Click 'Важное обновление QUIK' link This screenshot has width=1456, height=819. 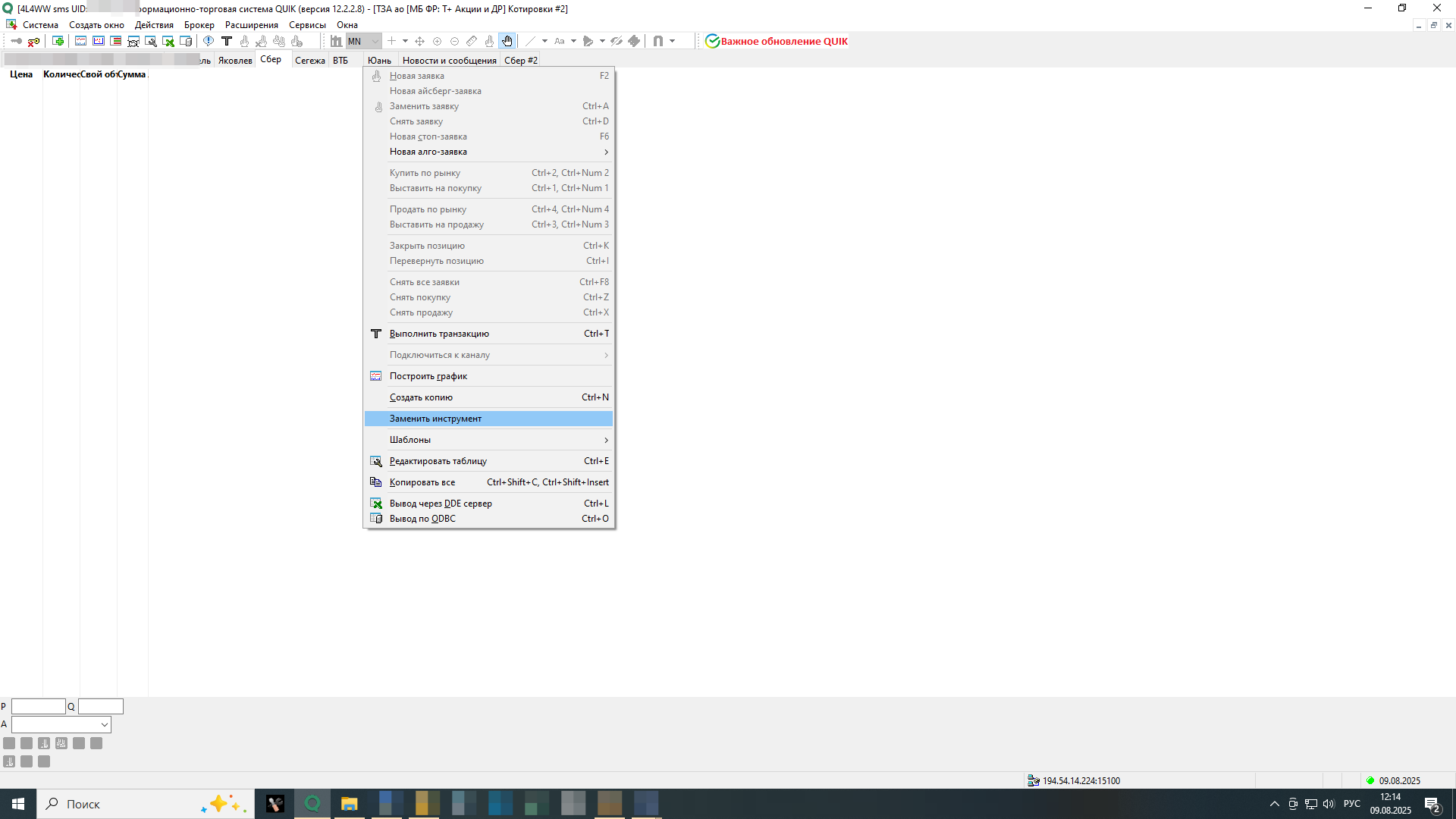click(783, 42)
